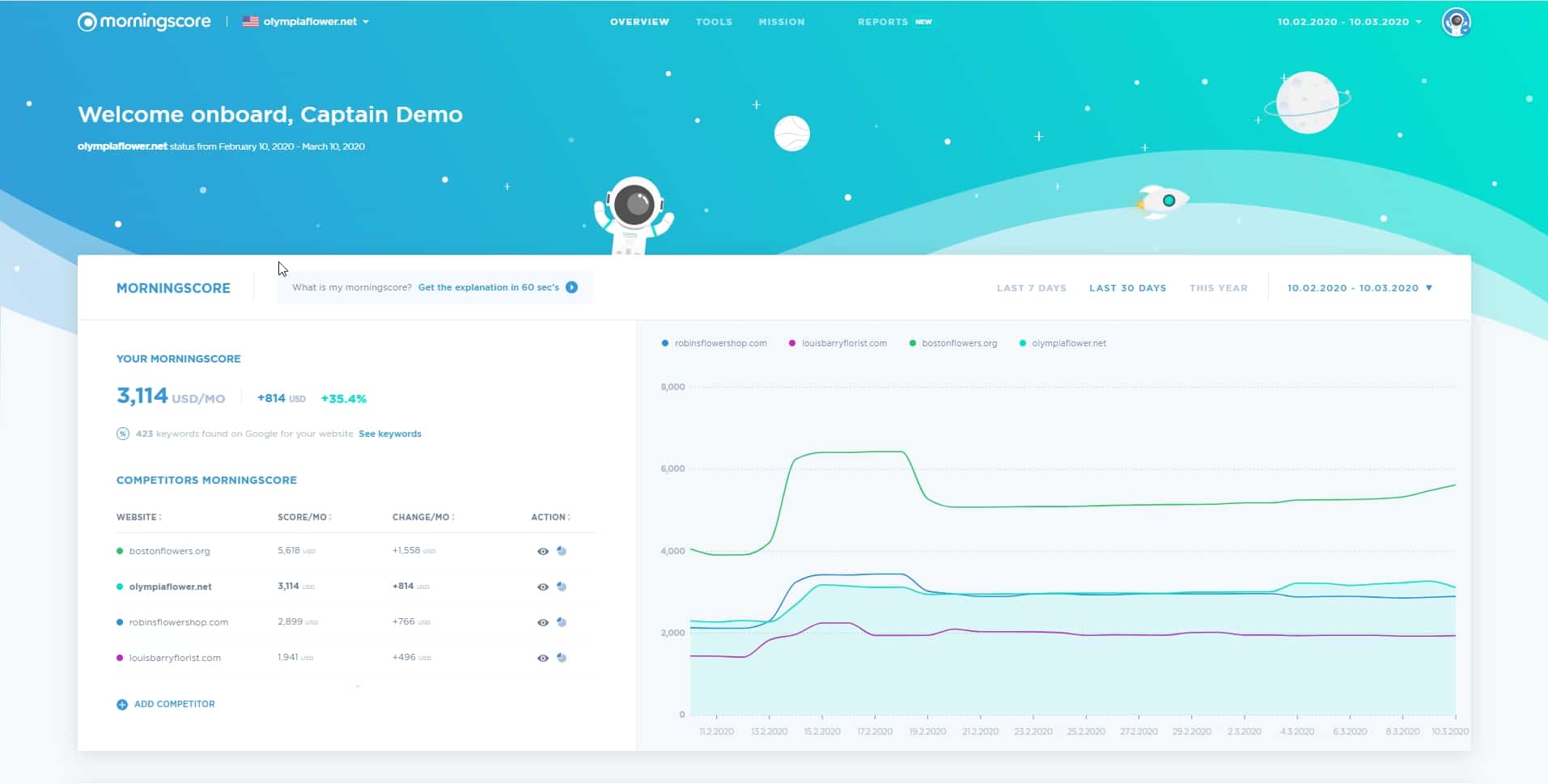Click the keywords percent icon next to 423 keywords
1548x784 pixels.
tap(123, 434)
